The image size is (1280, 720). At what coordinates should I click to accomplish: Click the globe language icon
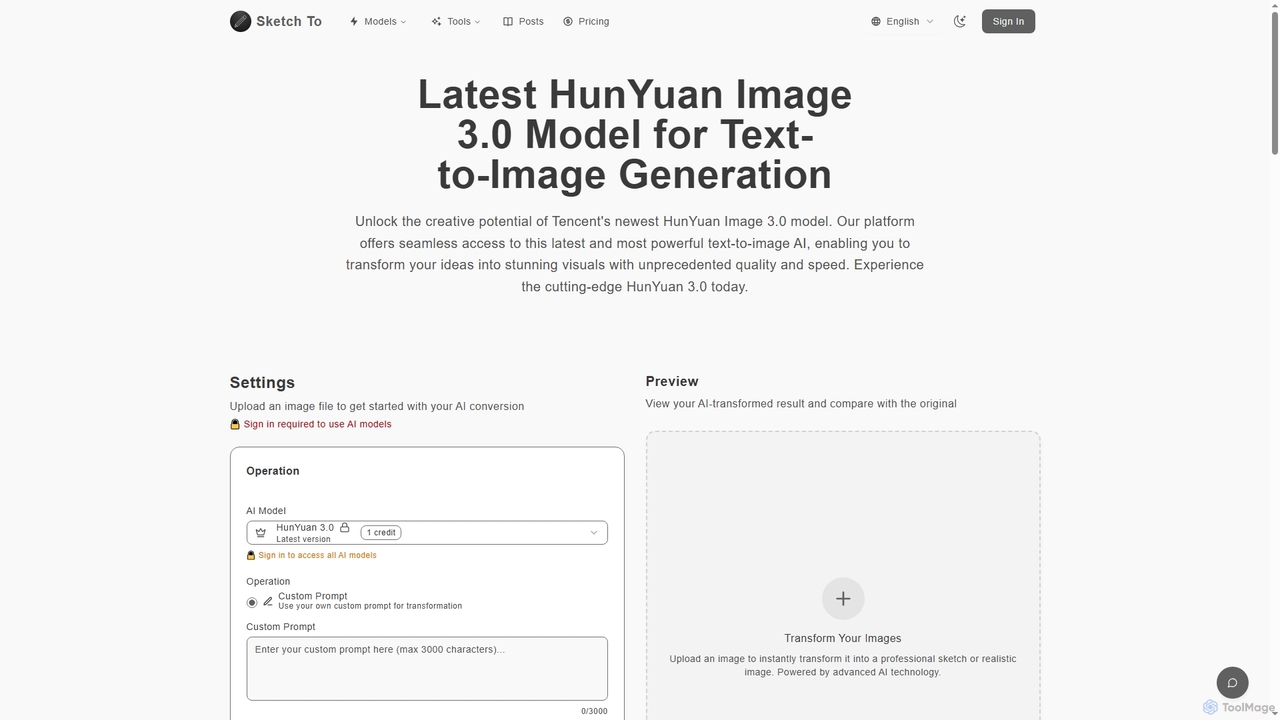coord(876,21)
